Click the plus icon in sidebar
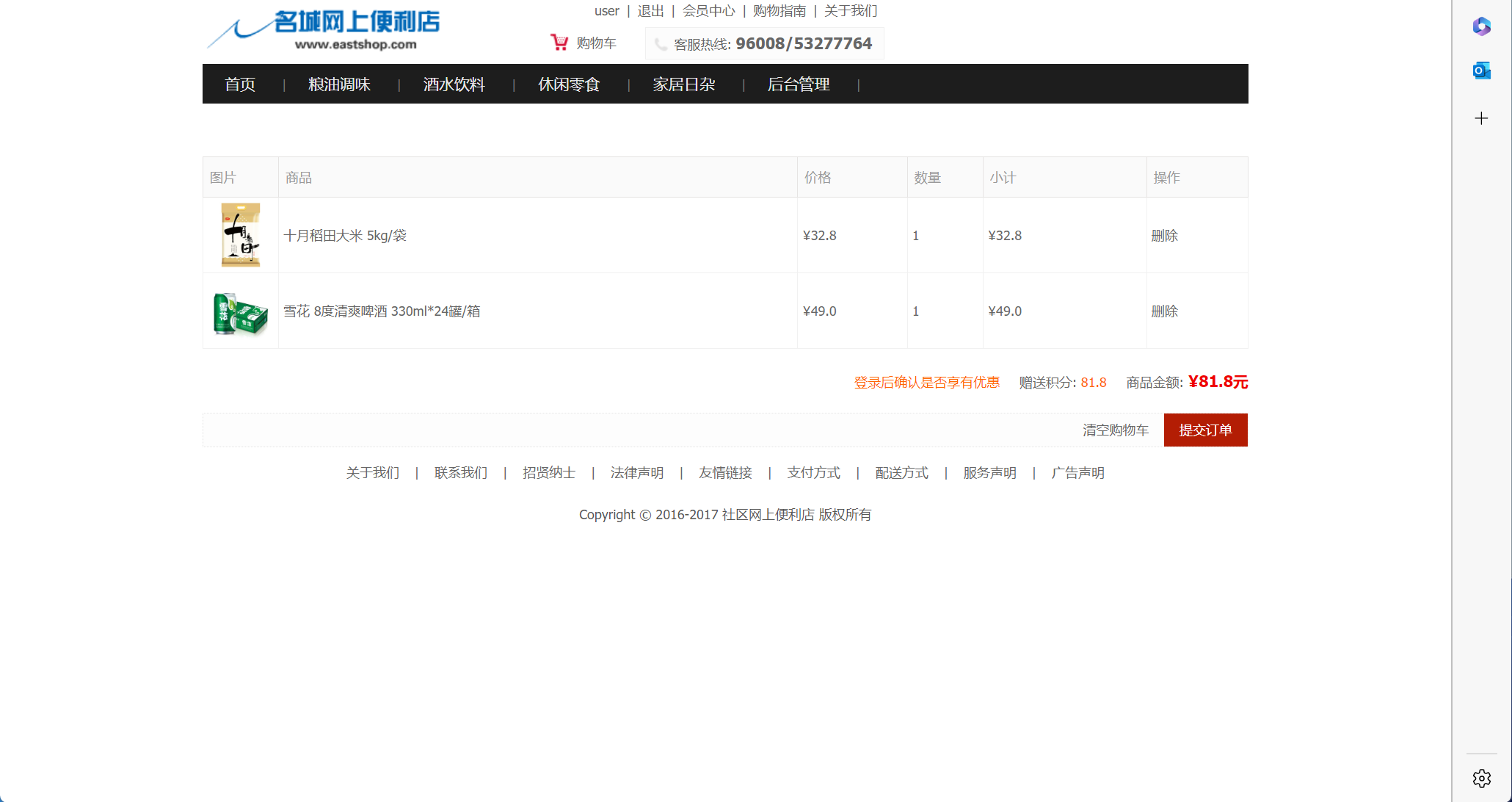 pyautogui.click(x=1481, y=118)
